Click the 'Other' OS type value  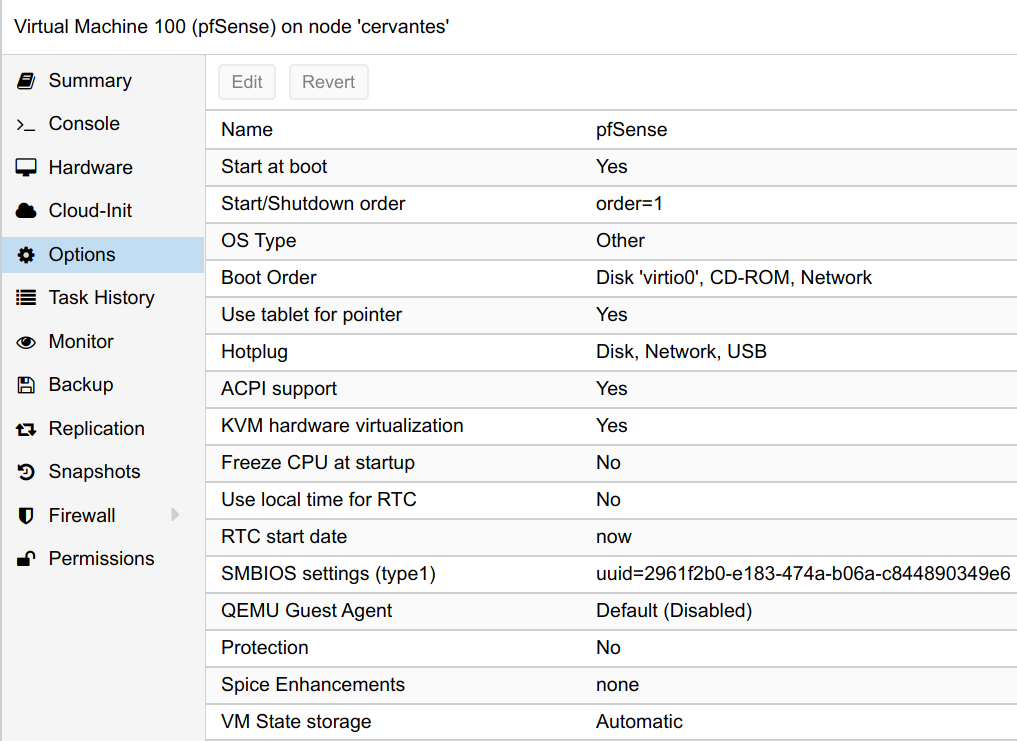coord(620,241)
